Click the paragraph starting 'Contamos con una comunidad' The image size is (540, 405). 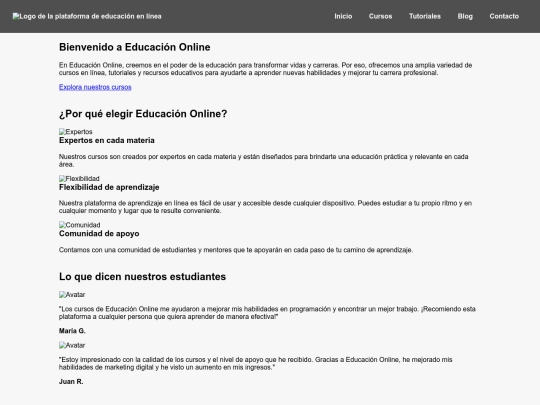pos(236,250)
